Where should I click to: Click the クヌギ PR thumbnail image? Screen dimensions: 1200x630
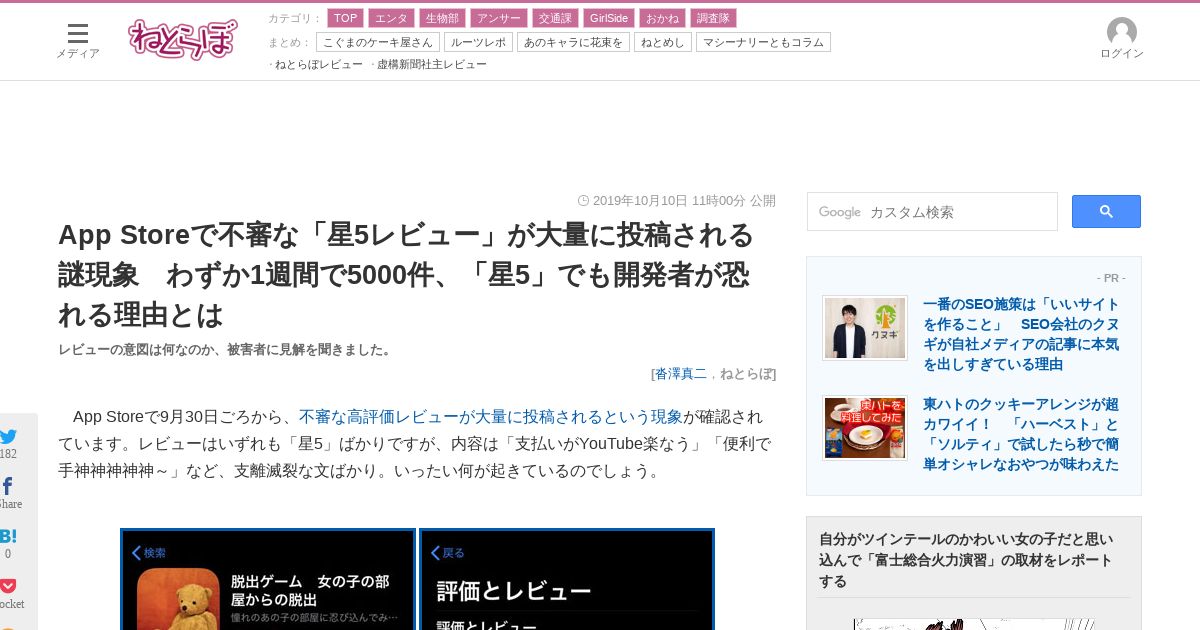[x=865, y=328]
